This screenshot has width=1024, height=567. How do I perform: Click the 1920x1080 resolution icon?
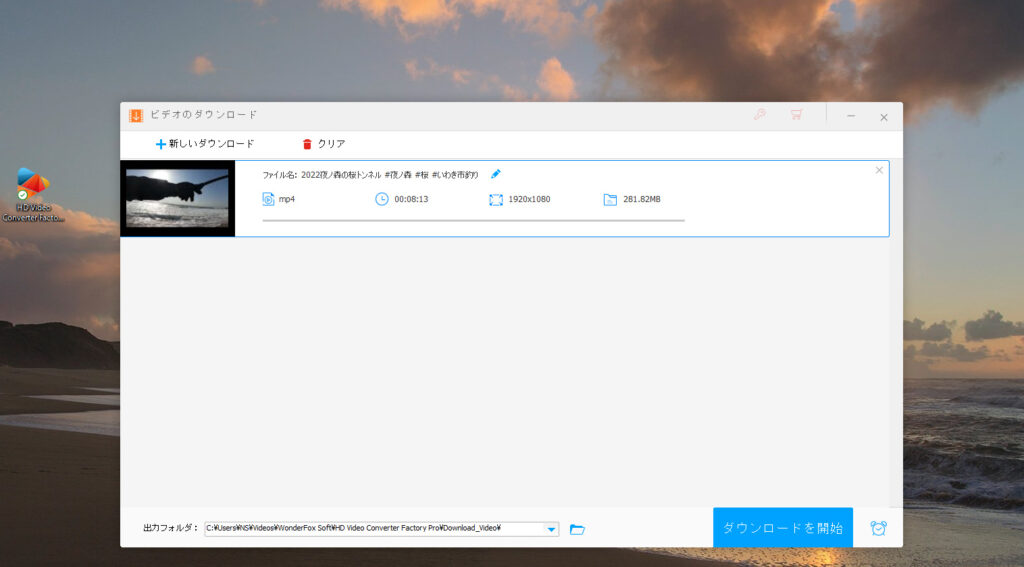(x=495, y=199)
